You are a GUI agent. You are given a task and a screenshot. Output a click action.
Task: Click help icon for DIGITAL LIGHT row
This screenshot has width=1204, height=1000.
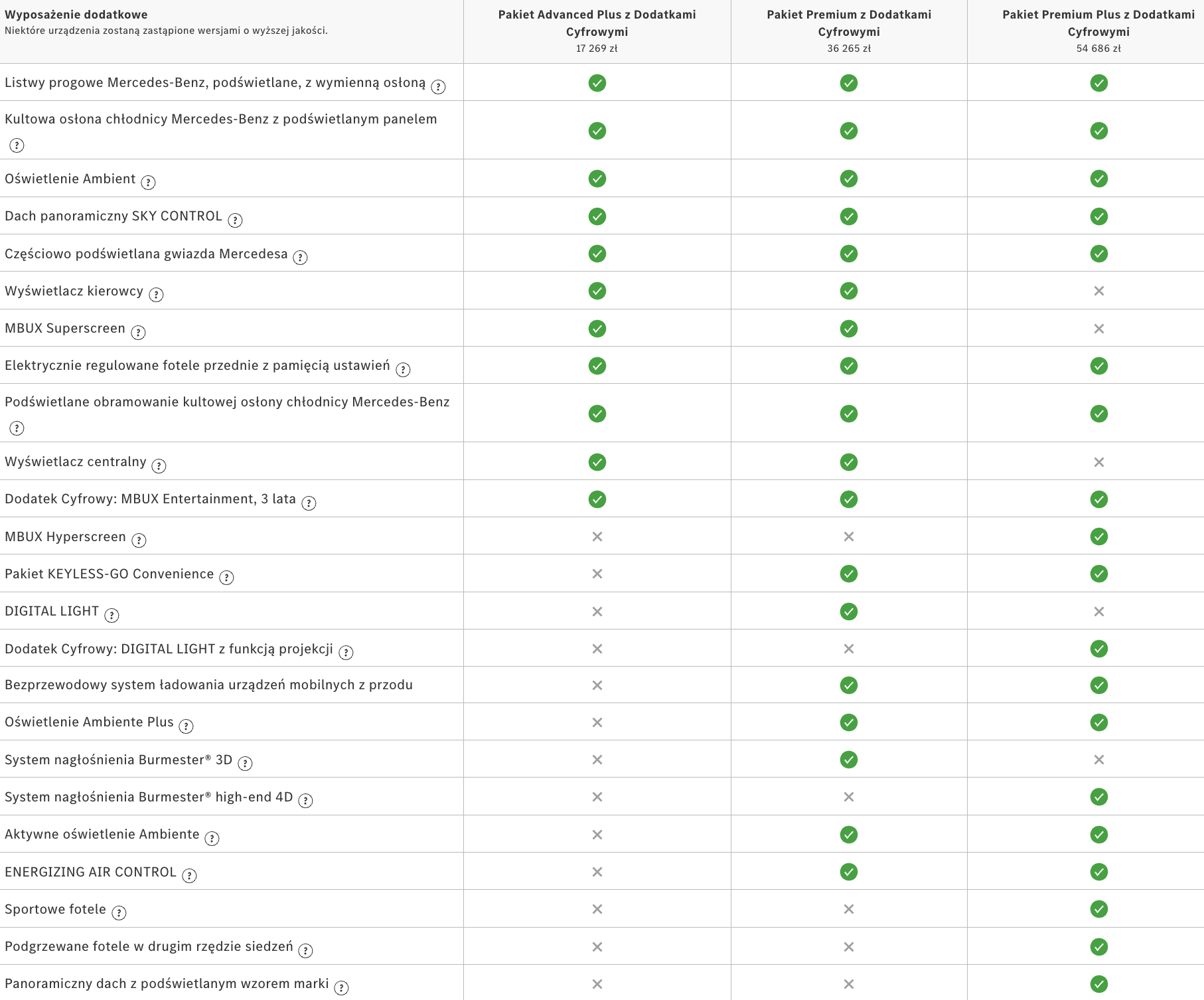(112, 616)
